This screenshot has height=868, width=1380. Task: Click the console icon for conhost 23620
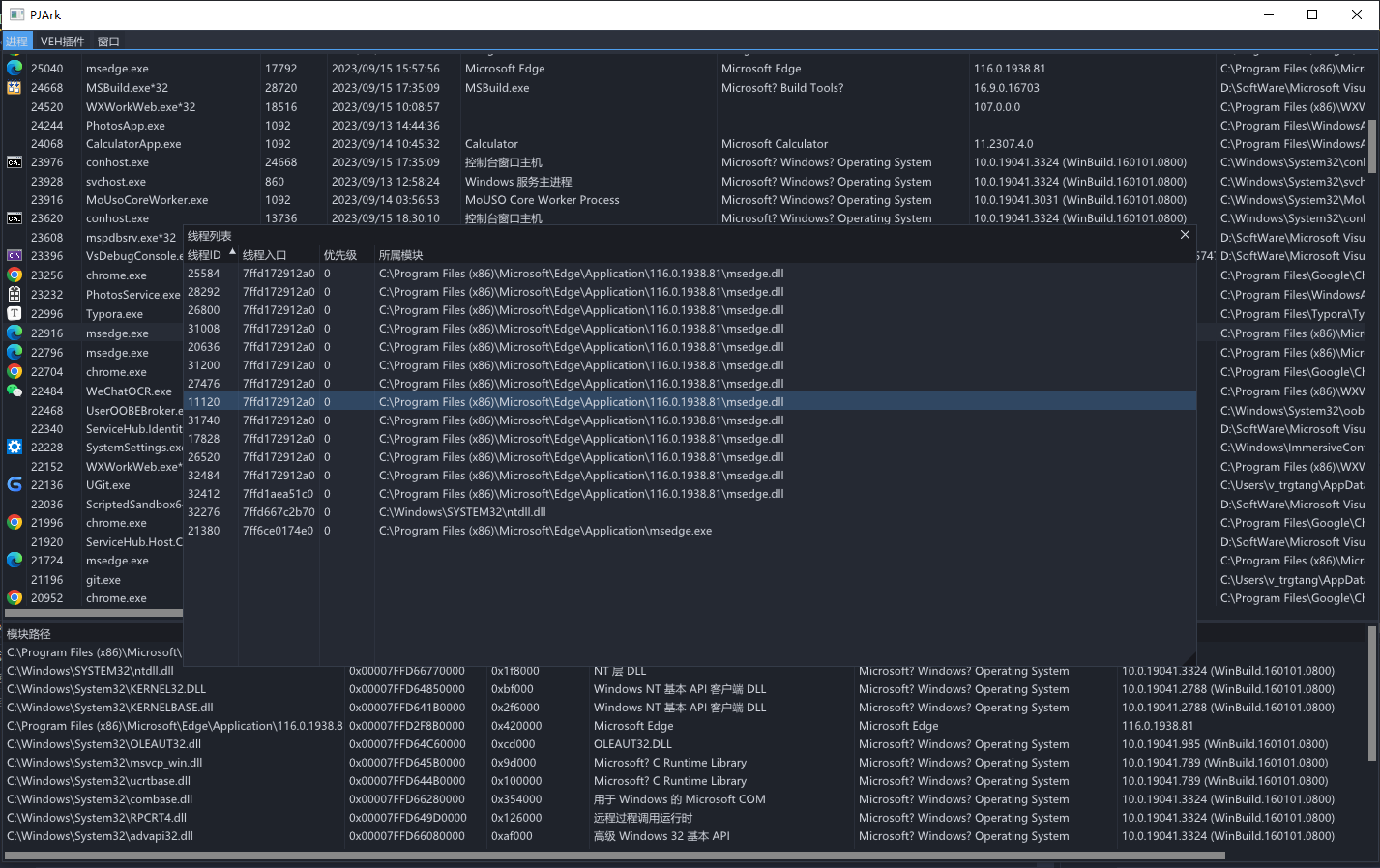[15, 218]
